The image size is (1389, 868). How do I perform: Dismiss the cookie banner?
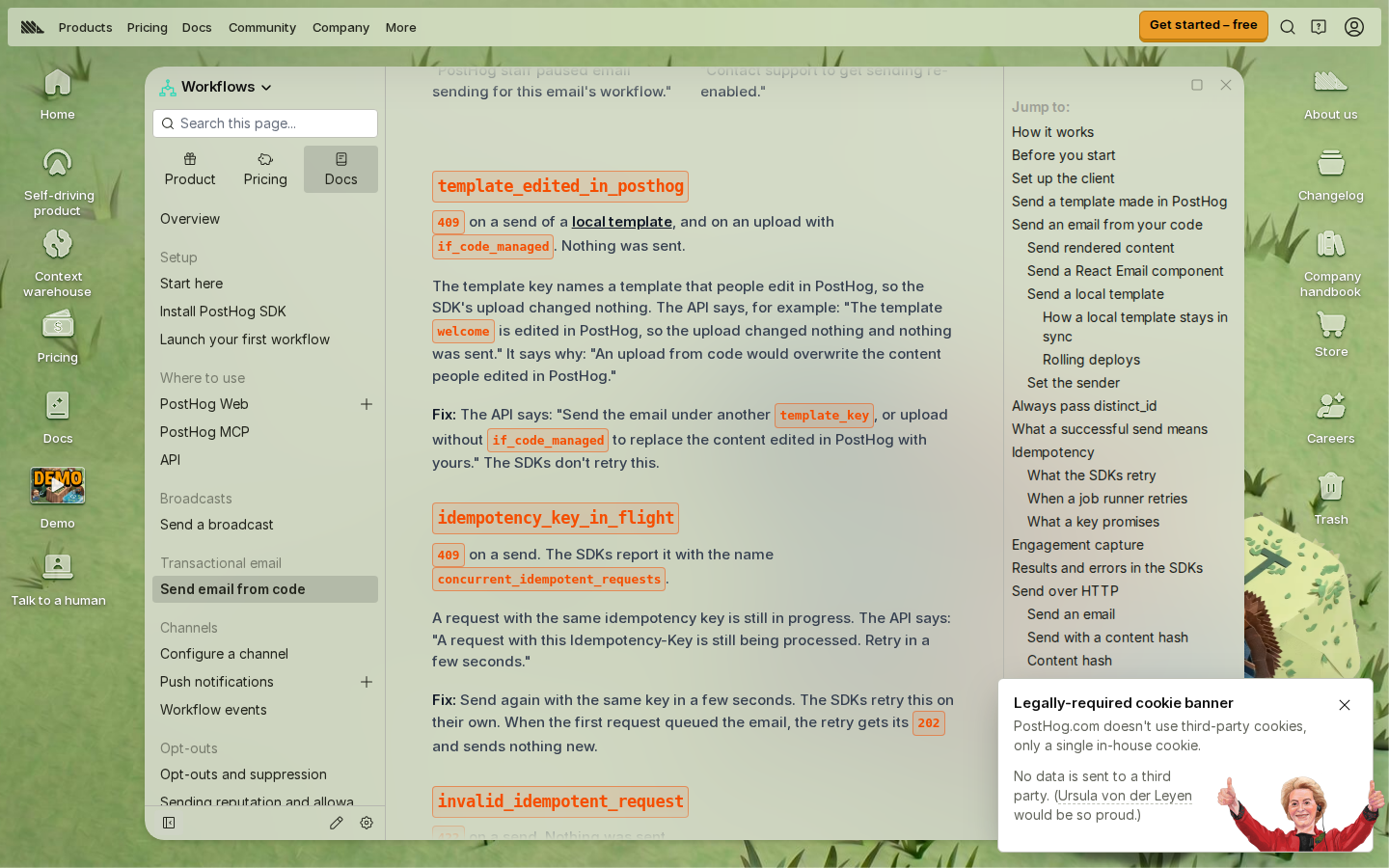[x=1345, y=705]
